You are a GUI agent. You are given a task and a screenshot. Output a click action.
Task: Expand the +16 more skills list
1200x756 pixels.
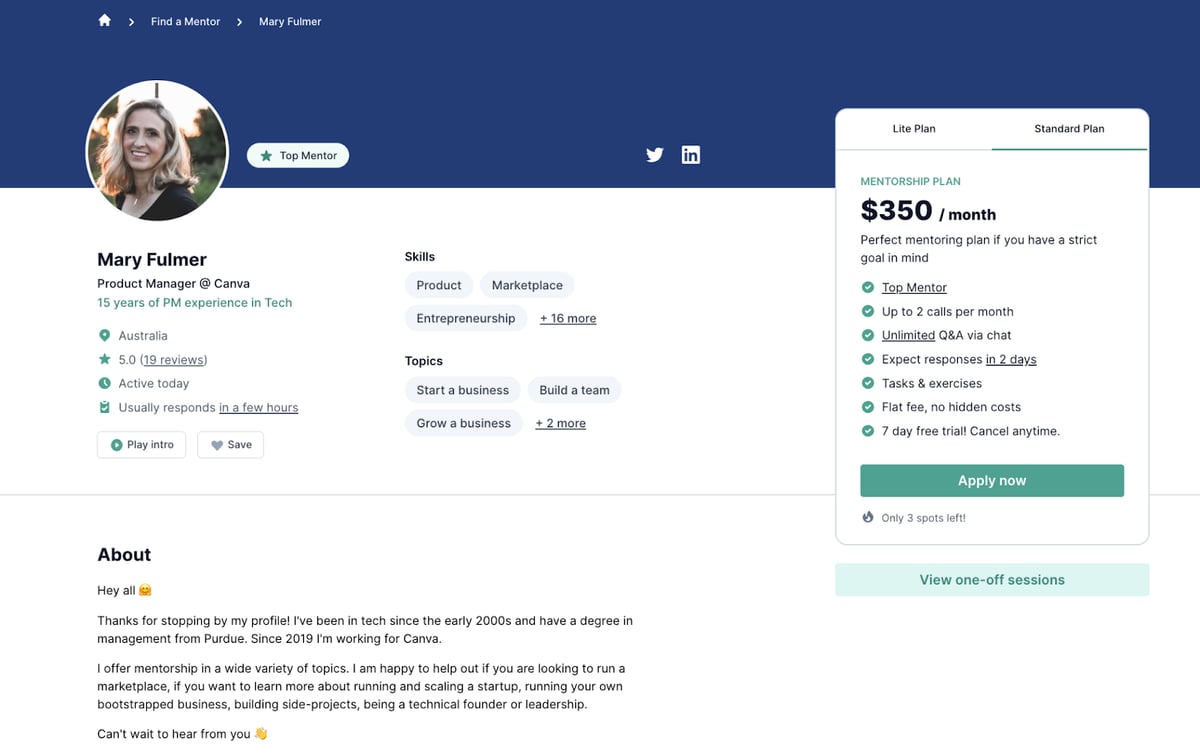567,319
